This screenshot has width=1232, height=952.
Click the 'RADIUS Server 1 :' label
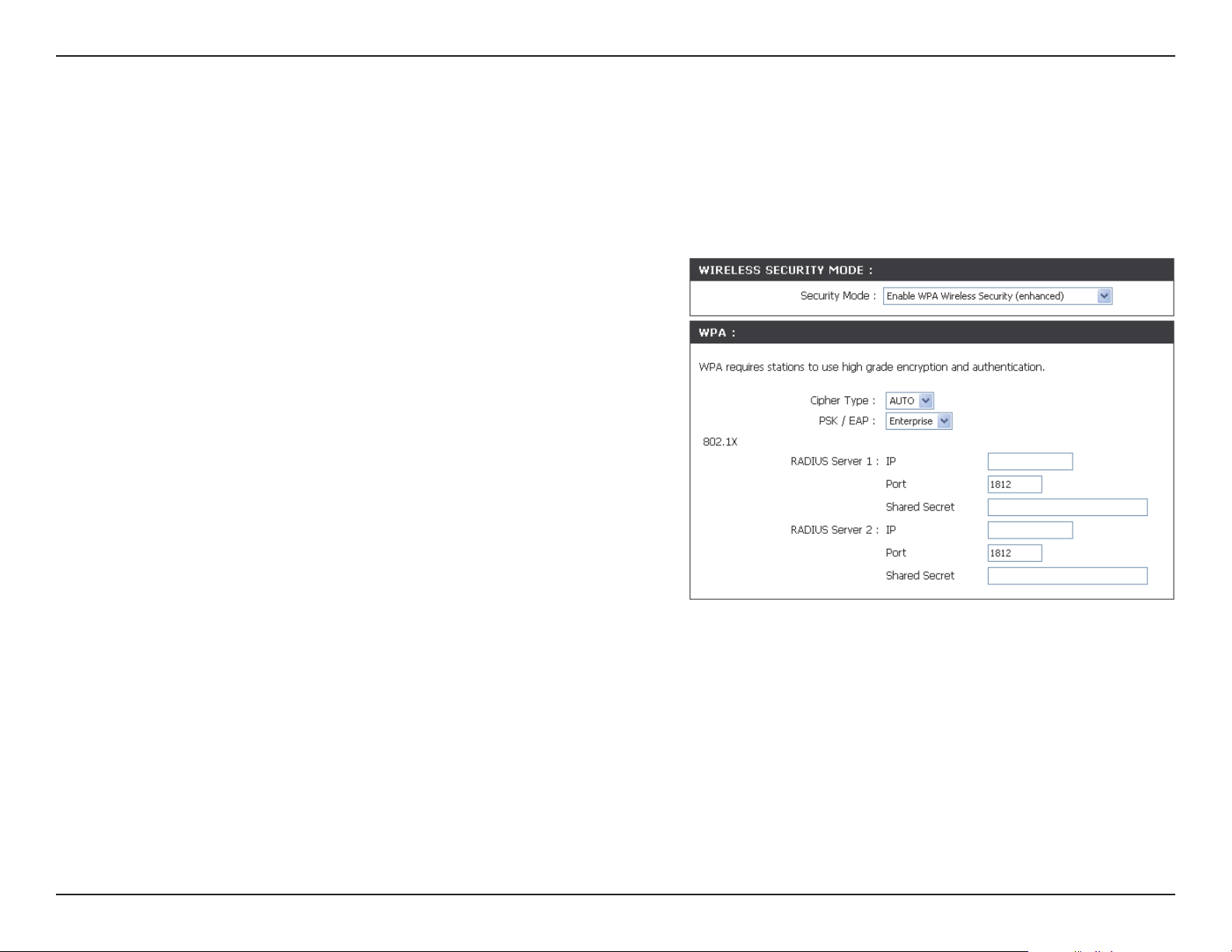[x=835, y=462]
